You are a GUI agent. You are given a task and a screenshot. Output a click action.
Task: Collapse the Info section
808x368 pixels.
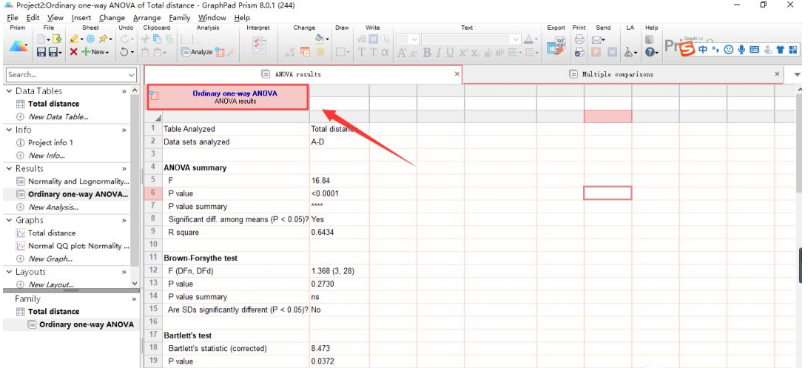tap(9, 129)
